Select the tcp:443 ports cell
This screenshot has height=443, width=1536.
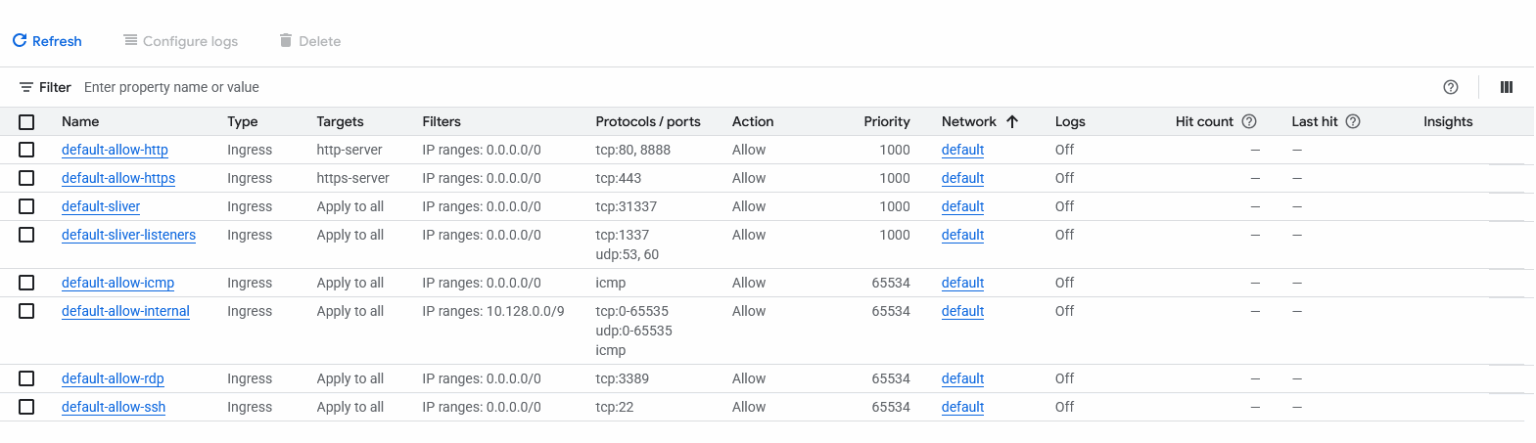tap(619, 178)
